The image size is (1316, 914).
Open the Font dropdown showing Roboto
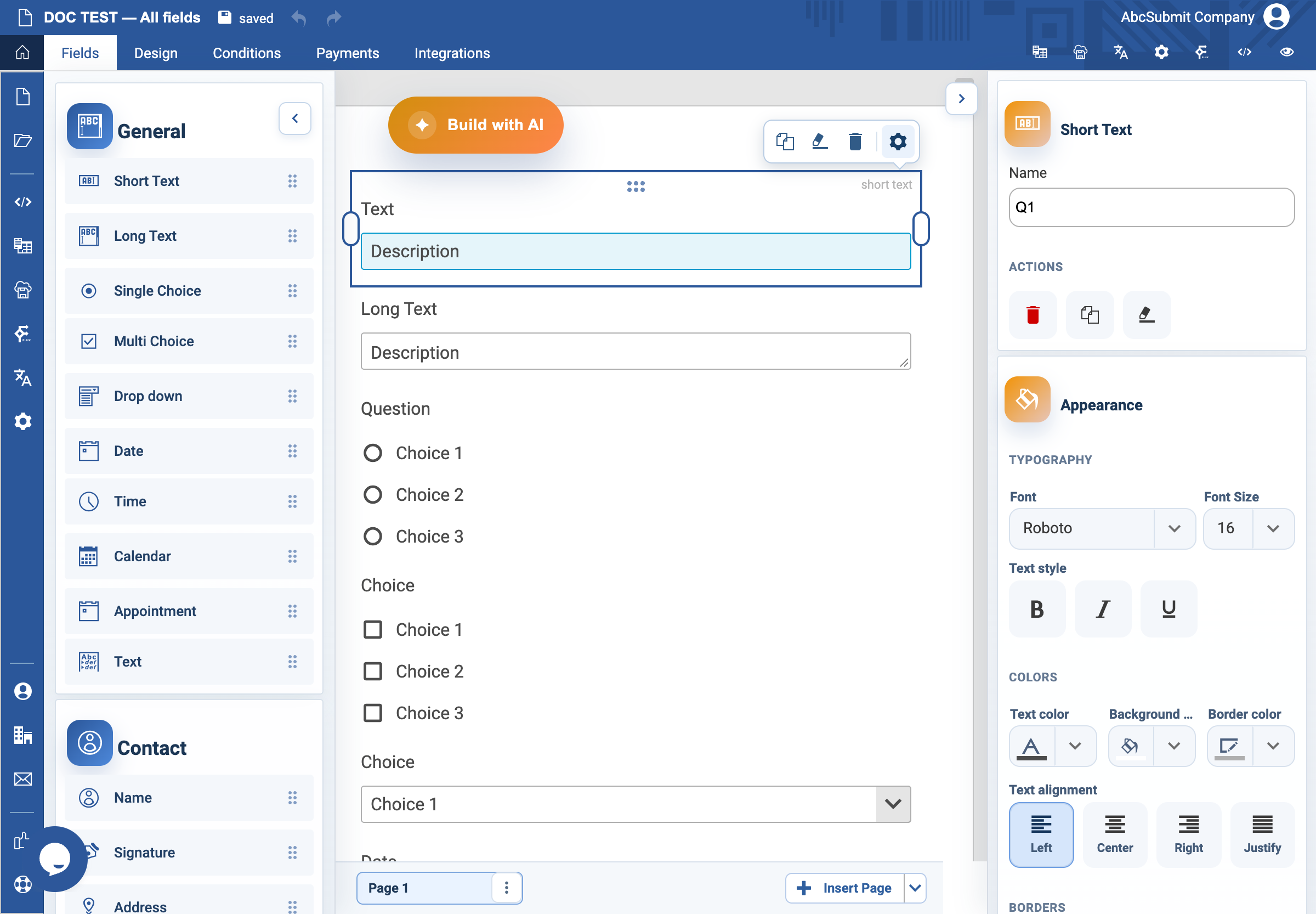(1102, 528)
